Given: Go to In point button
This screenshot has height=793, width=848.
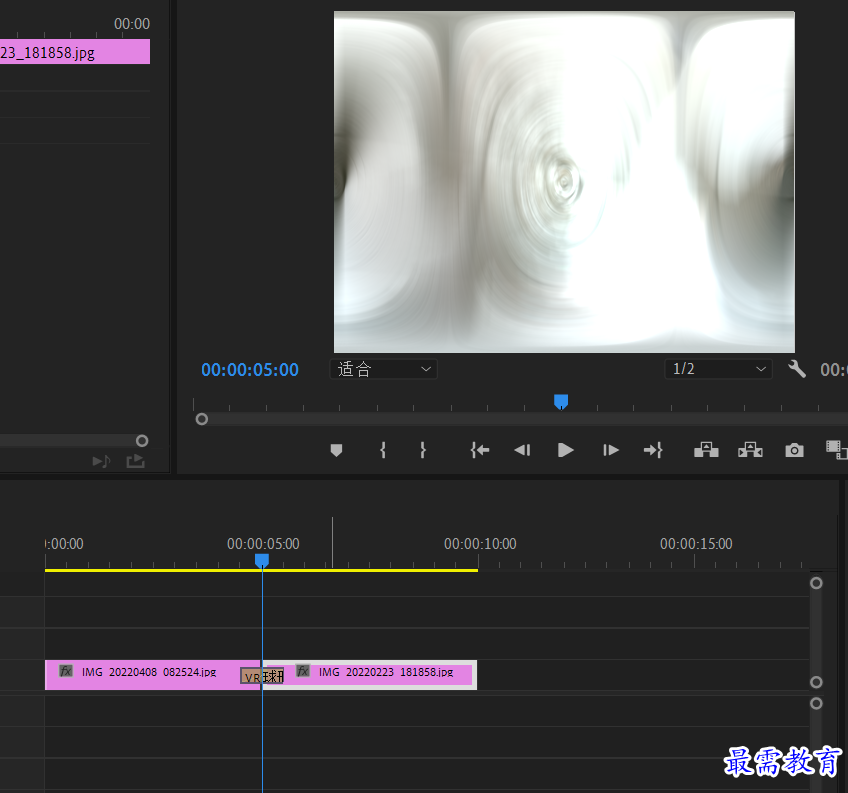Looking at the screenshot, I should 480,450.
